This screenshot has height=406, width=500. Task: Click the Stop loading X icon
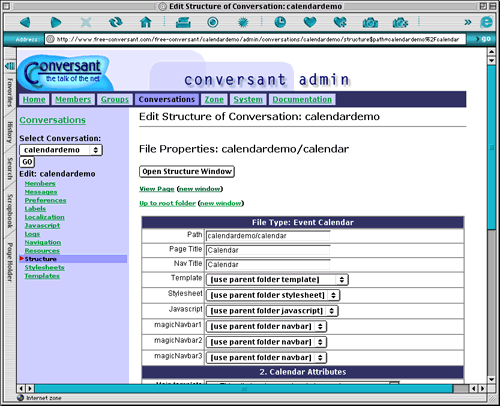pyautogui.click(x=86, y=22)
